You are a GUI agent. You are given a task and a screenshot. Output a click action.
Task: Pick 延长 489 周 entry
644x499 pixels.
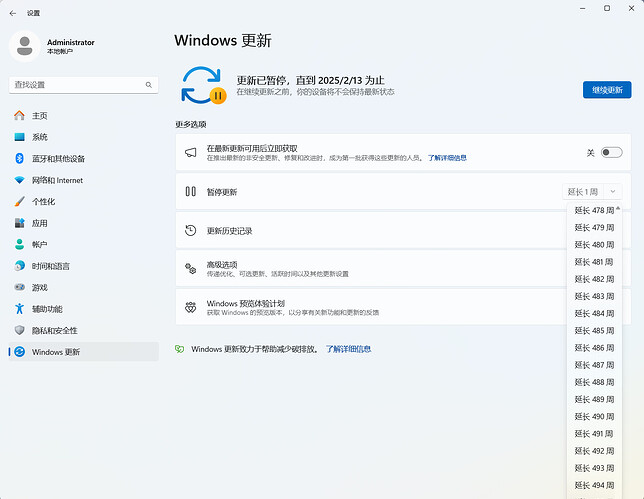click(x=594, y=400)
